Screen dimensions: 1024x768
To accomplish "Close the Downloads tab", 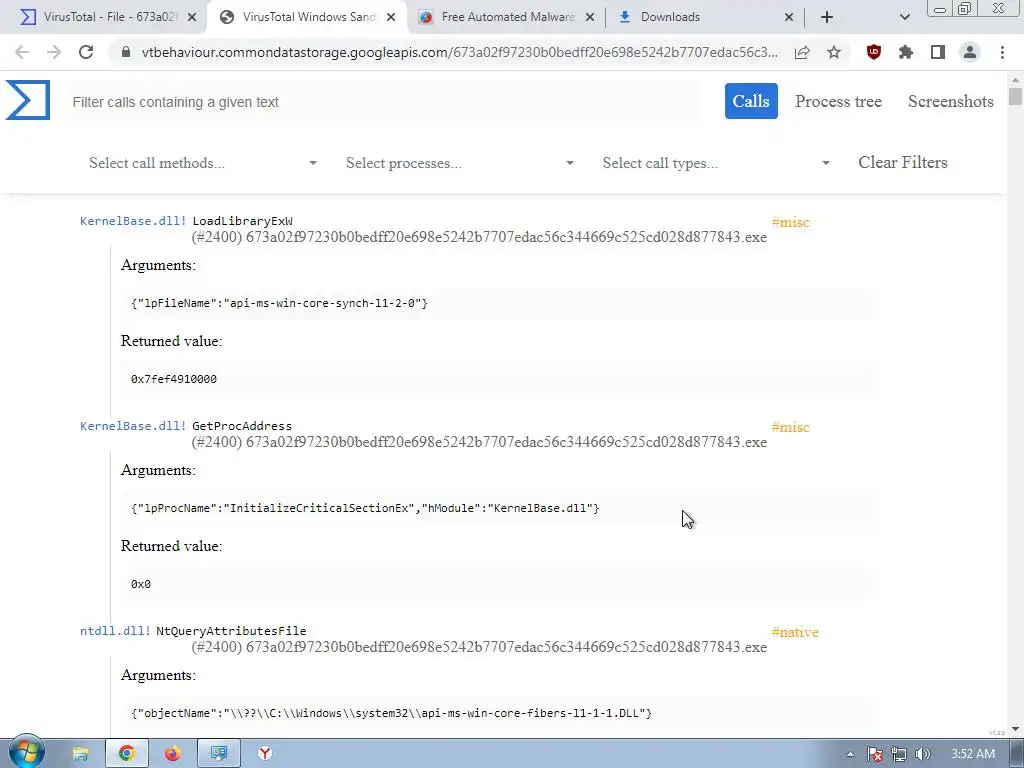I will 789,17.
